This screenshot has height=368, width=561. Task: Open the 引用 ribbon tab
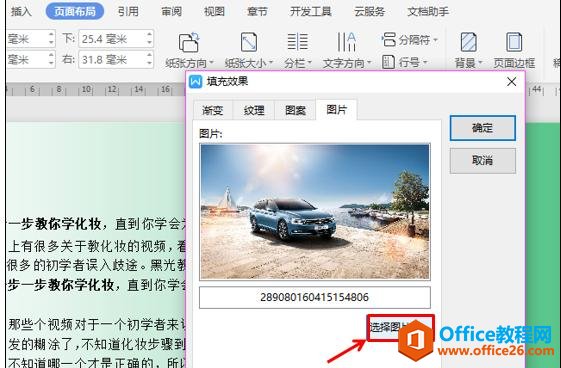[x=128, y=12]
